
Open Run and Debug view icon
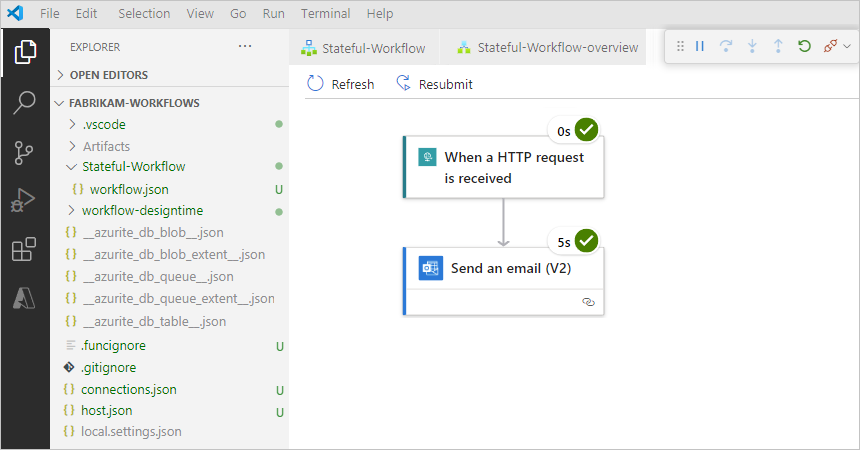25,201
